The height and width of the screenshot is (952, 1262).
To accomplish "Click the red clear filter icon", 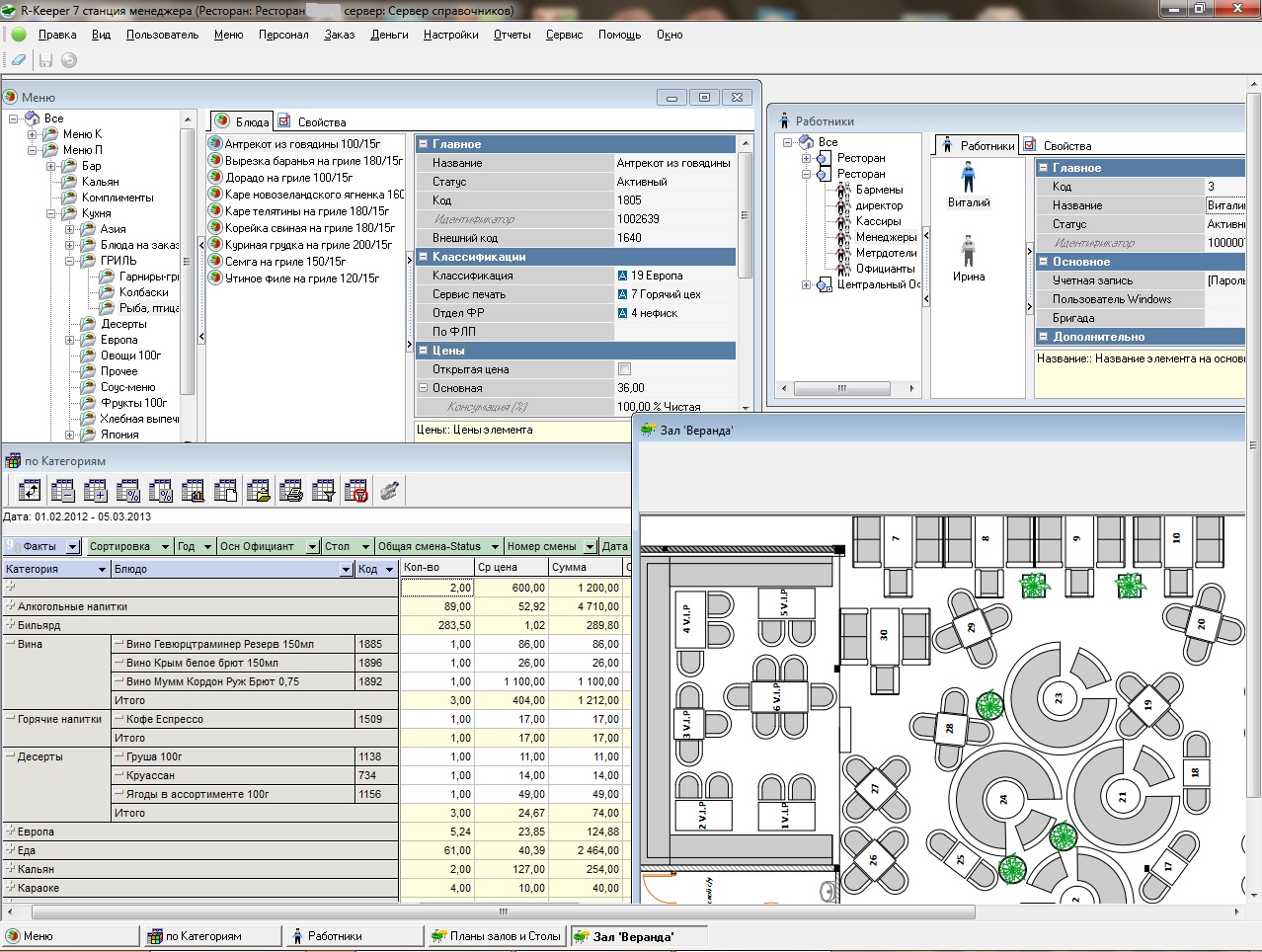I will (356, 491).
